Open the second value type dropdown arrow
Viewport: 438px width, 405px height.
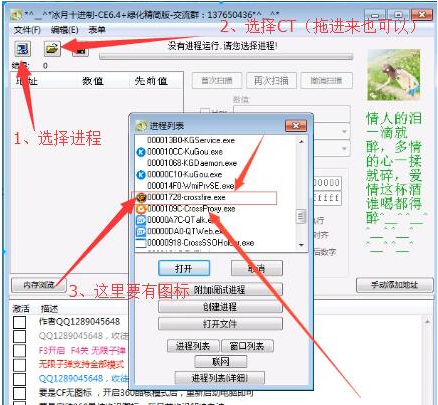point(345,148)
